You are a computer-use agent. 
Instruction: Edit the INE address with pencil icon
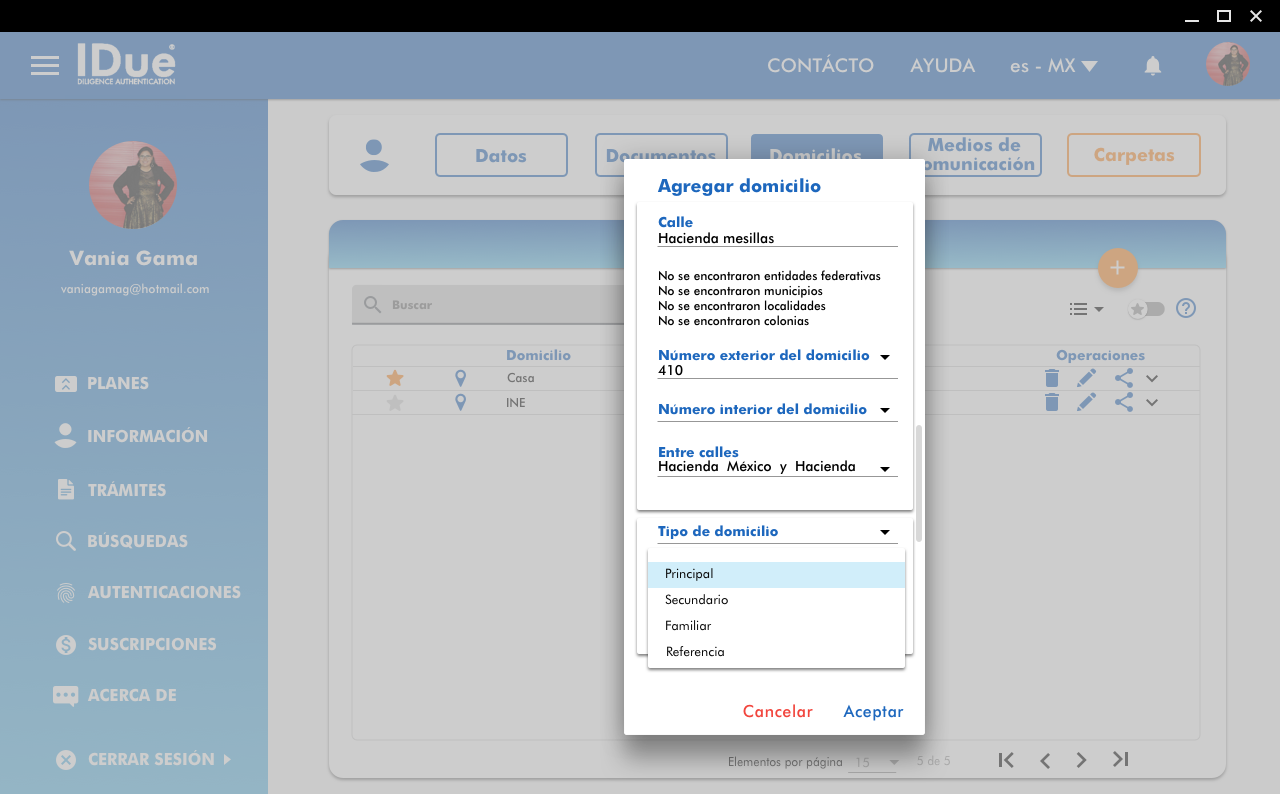(1086, 402)
